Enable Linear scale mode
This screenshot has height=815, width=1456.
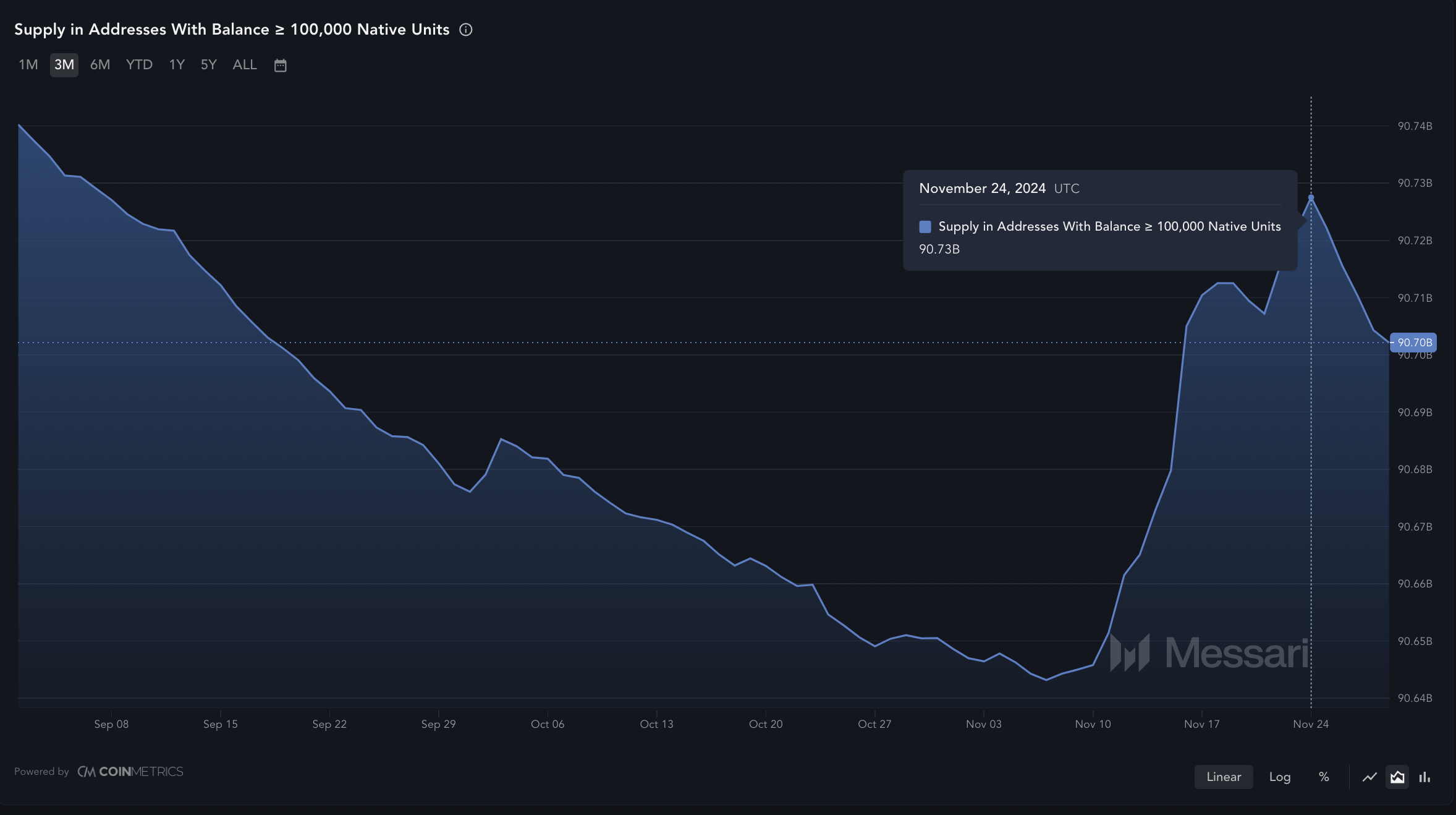1224,777
